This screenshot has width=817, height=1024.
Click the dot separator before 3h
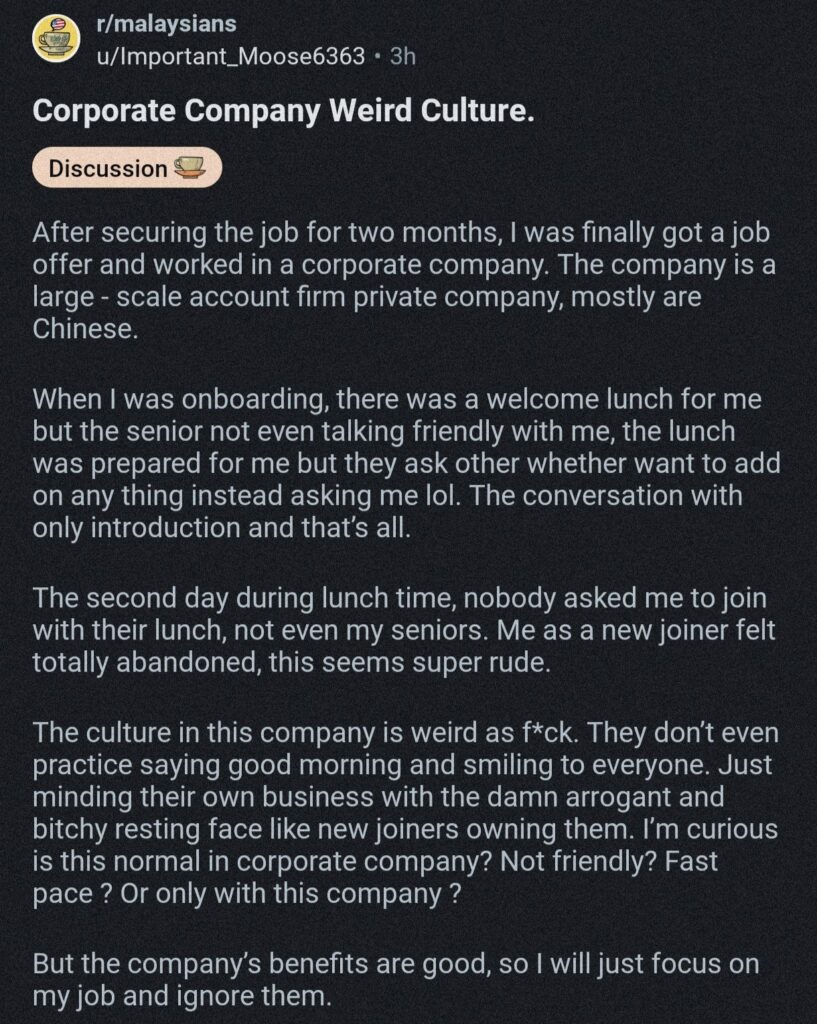point(377,57)
